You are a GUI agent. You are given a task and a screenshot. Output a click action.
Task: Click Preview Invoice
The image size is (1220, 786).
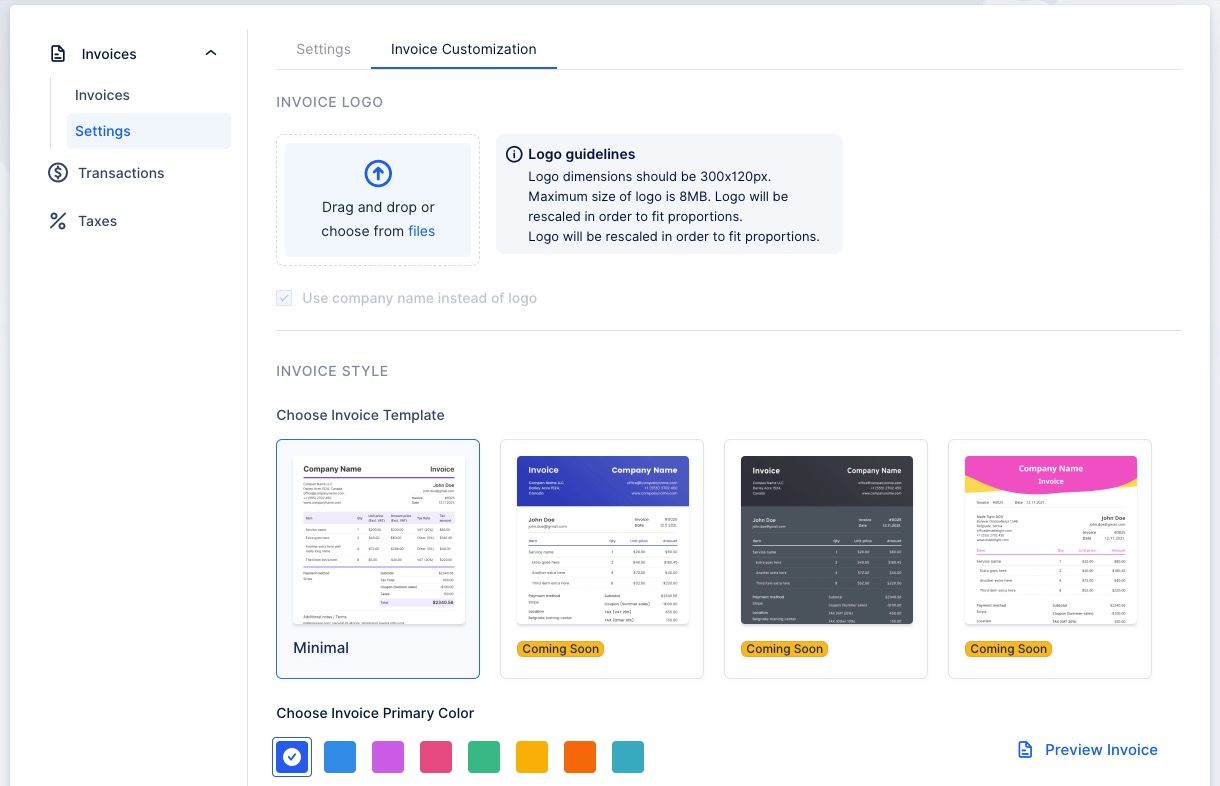tap(1100, 749)
